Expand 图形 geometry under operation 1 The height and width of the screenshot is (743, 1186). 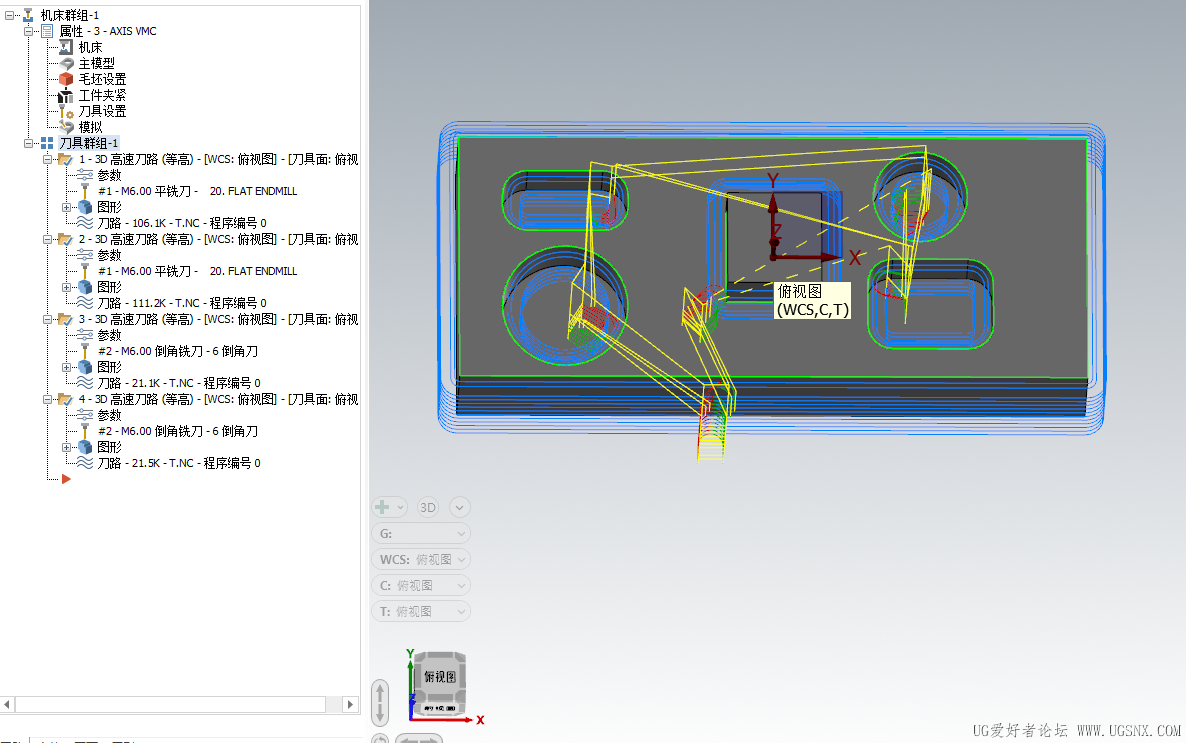(67, 207)
